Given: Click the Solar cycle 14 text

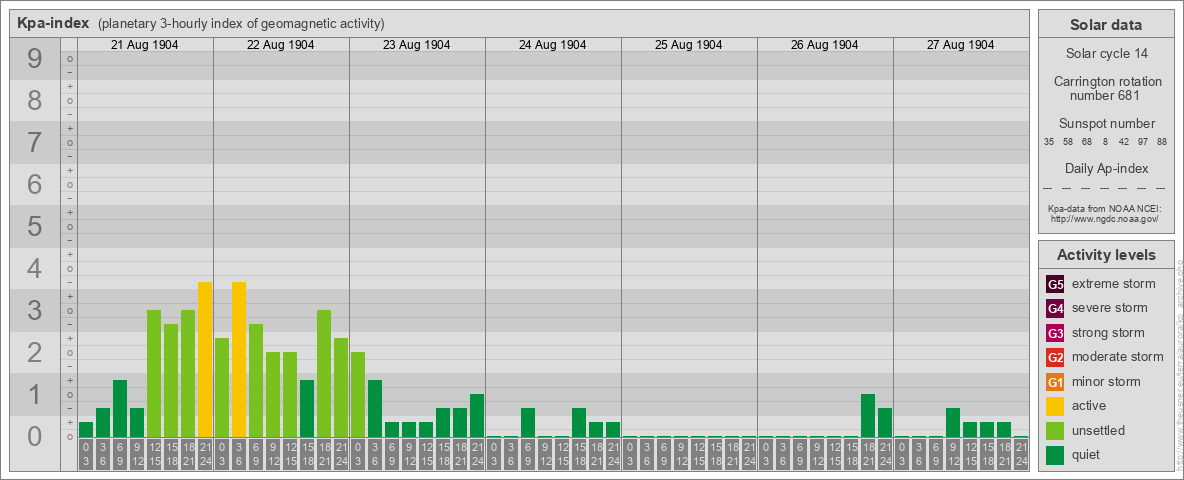Looking at the screenshot, I should point(1105,54).
